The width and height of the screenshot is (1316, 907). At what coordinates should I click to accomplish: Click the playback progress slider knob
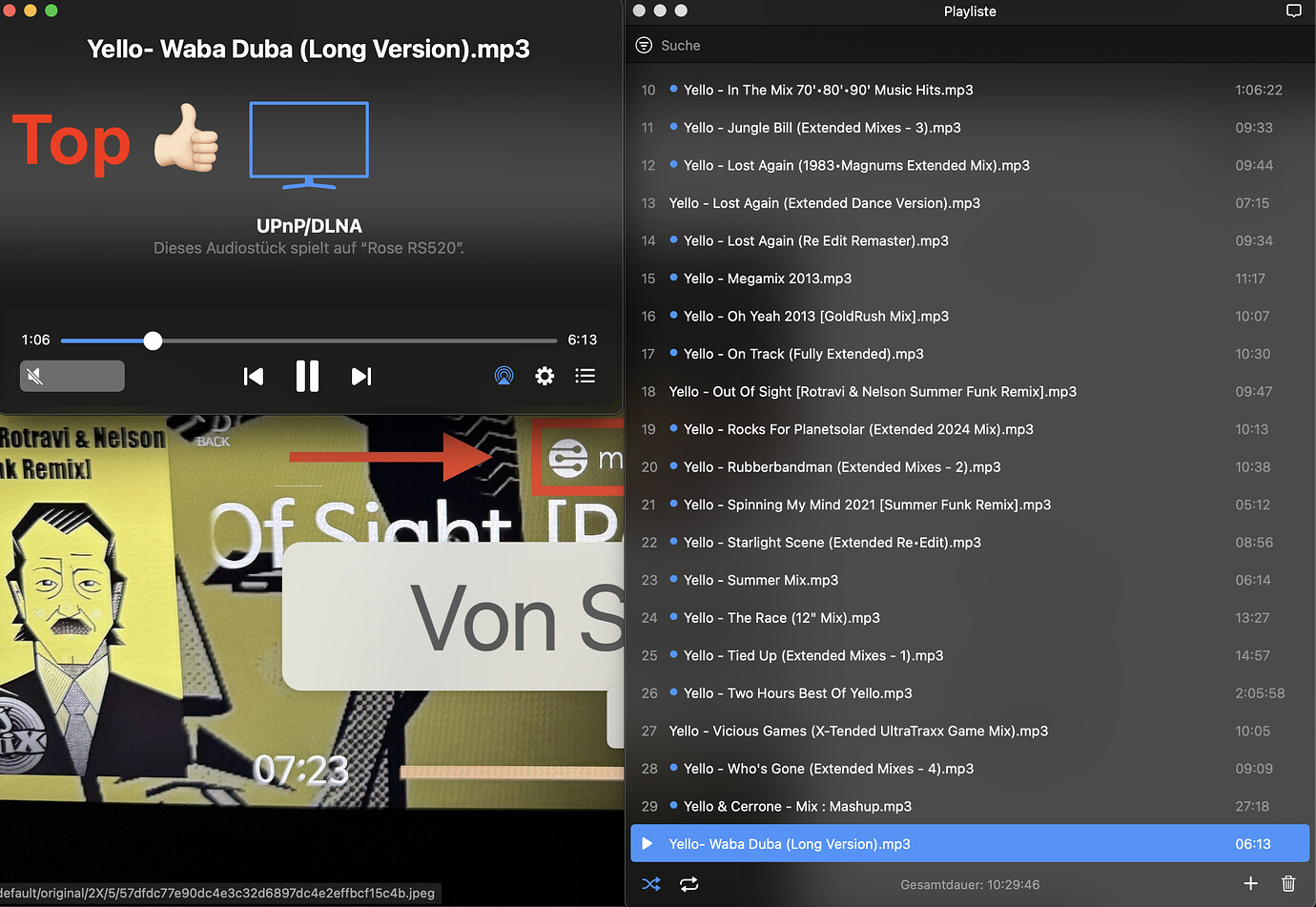click(153, 340)
